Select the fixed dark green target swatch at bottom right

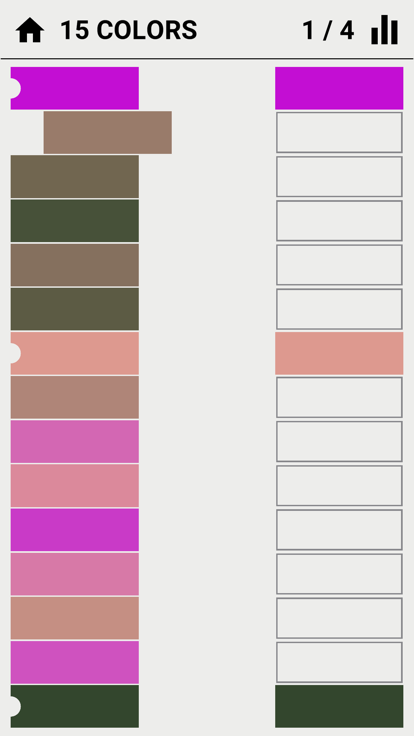pos(339,706)
